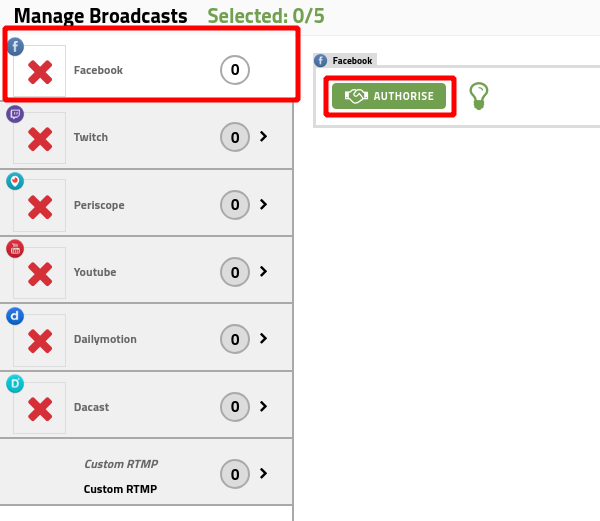Click the Dailymotion count badge showing 0
Screen dimensions: 600x521
235,339
